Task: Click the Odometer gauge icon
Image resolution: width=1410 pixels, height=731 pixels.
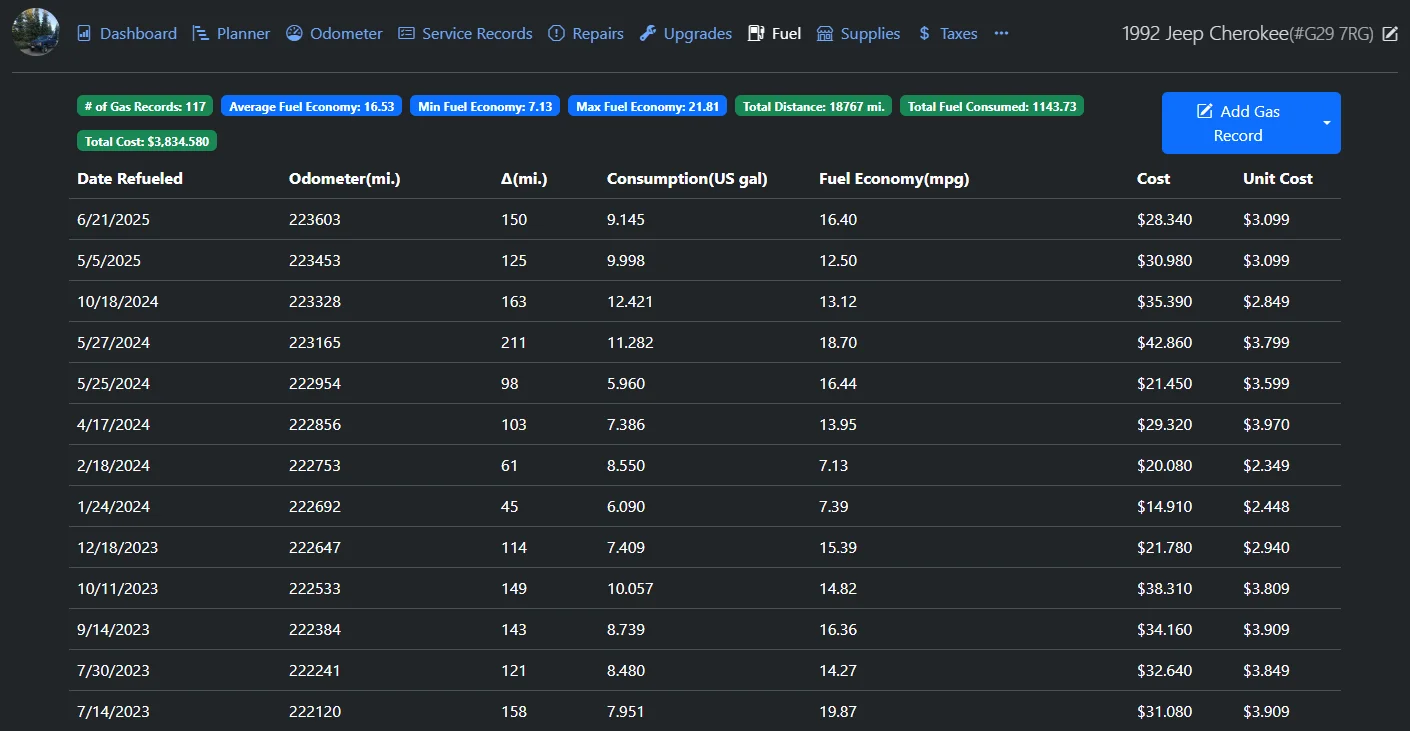Action: click(x=294, y=34)
